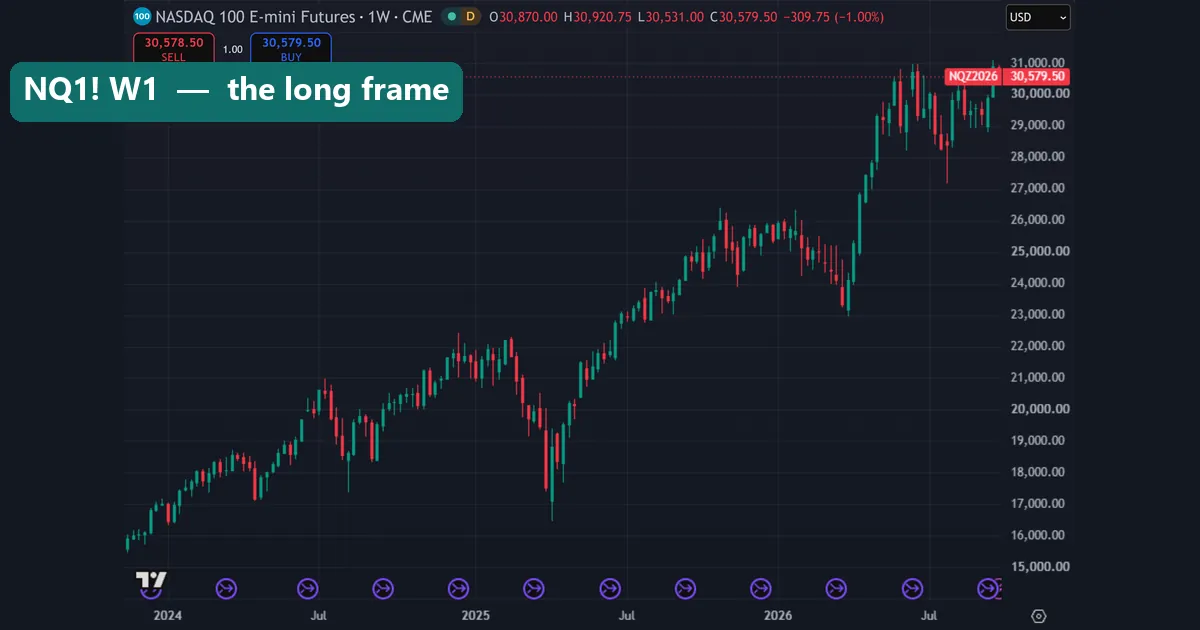Click the 2025 label on the time axis
The width and height of the screenshot is (1200, 630).
coord(475,616)
